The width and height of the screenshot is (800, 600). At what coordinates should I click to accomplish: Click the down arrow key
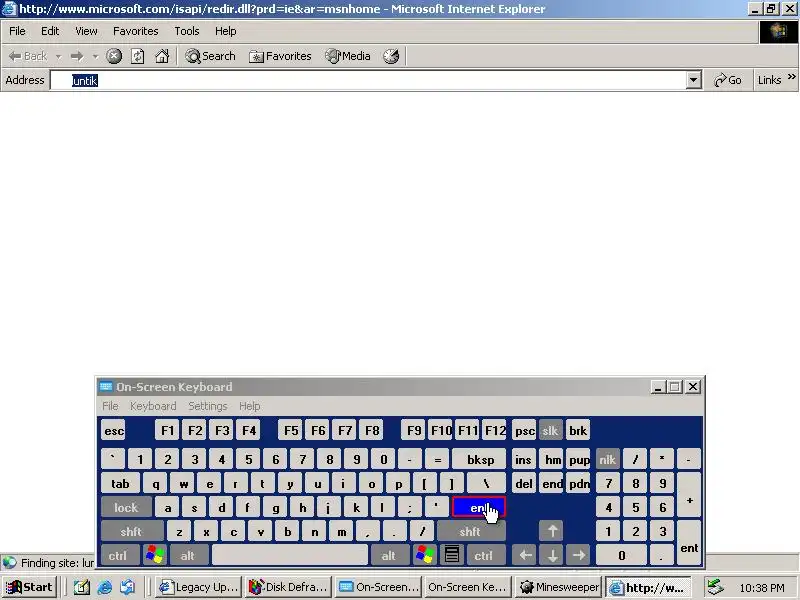552,555
